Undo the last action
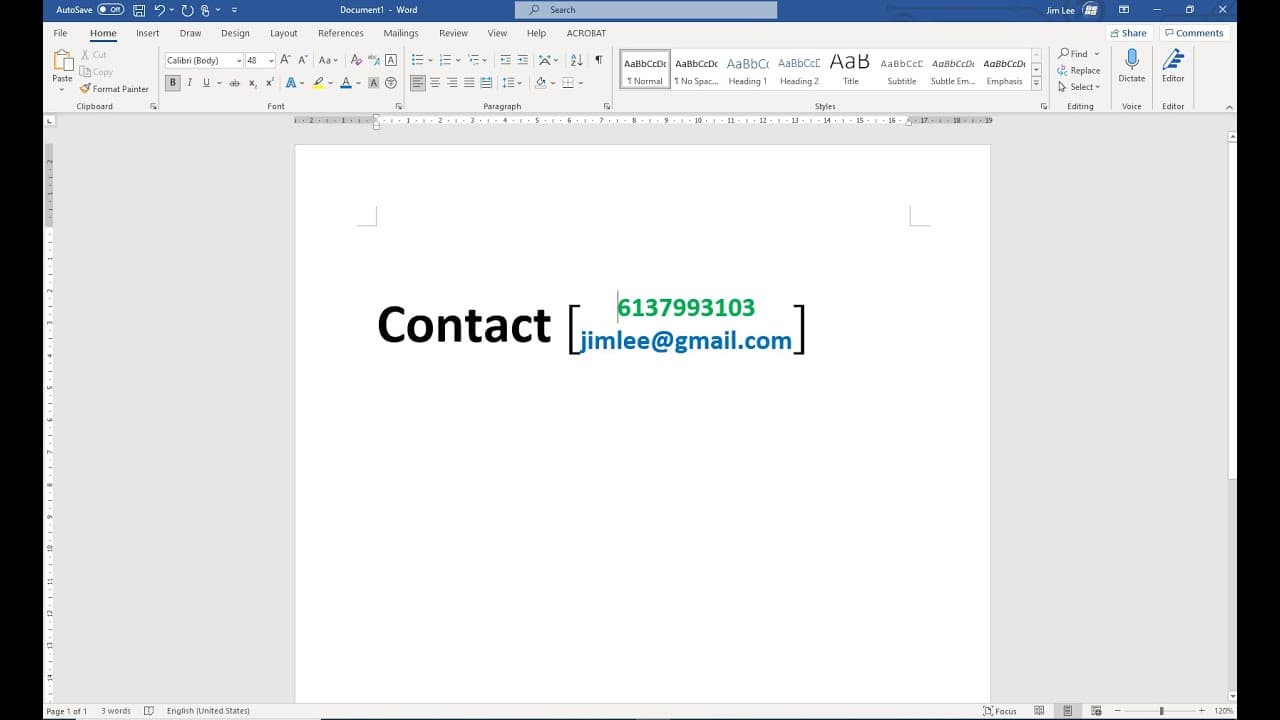This screenshot has height=720, width=1280. 159,10
